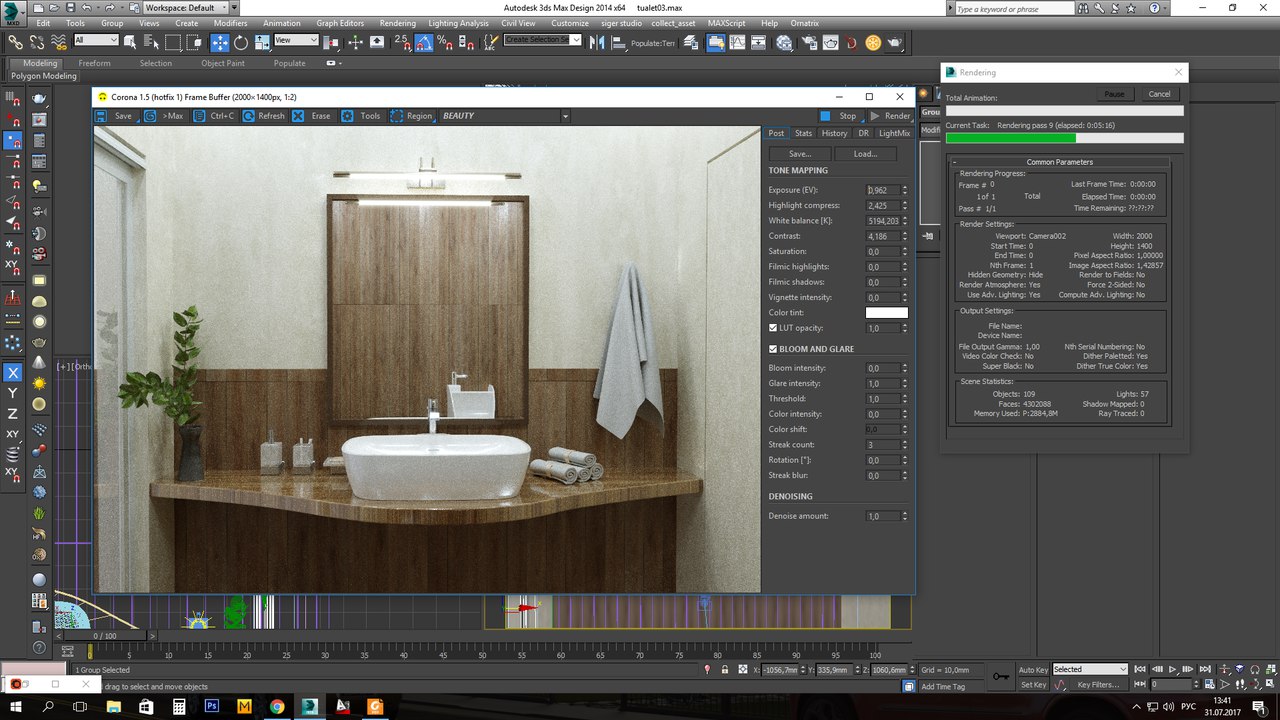Click the Refresh frame buffer icon
Viewport: 1280px width, 720px height.
pyautogui.click(x=248, y=116)
